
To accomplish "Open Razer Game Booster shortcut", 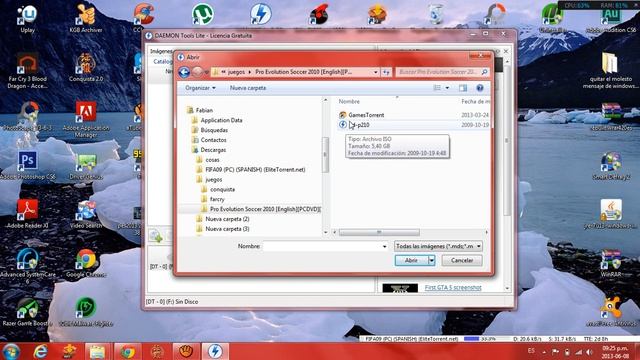I will tap(27, 312).
